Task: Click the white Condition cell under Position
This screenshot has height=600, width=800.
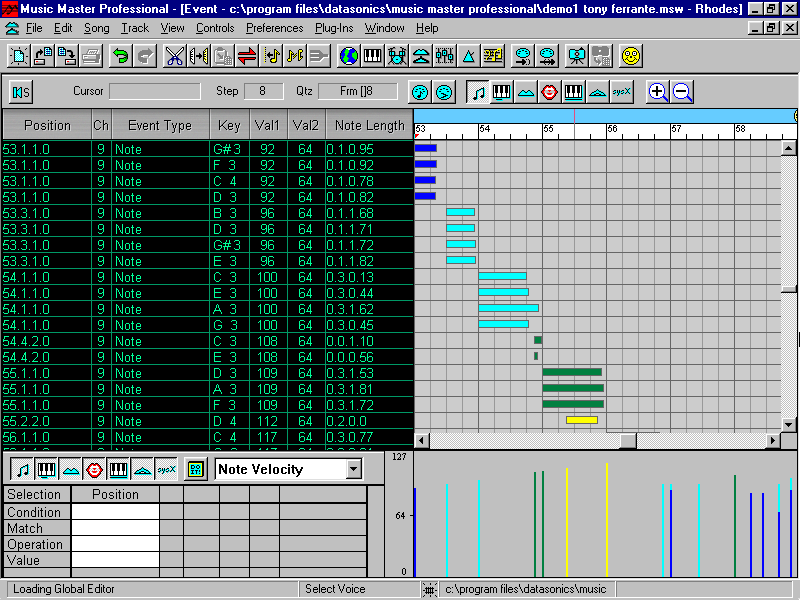Action: point(115,512)
